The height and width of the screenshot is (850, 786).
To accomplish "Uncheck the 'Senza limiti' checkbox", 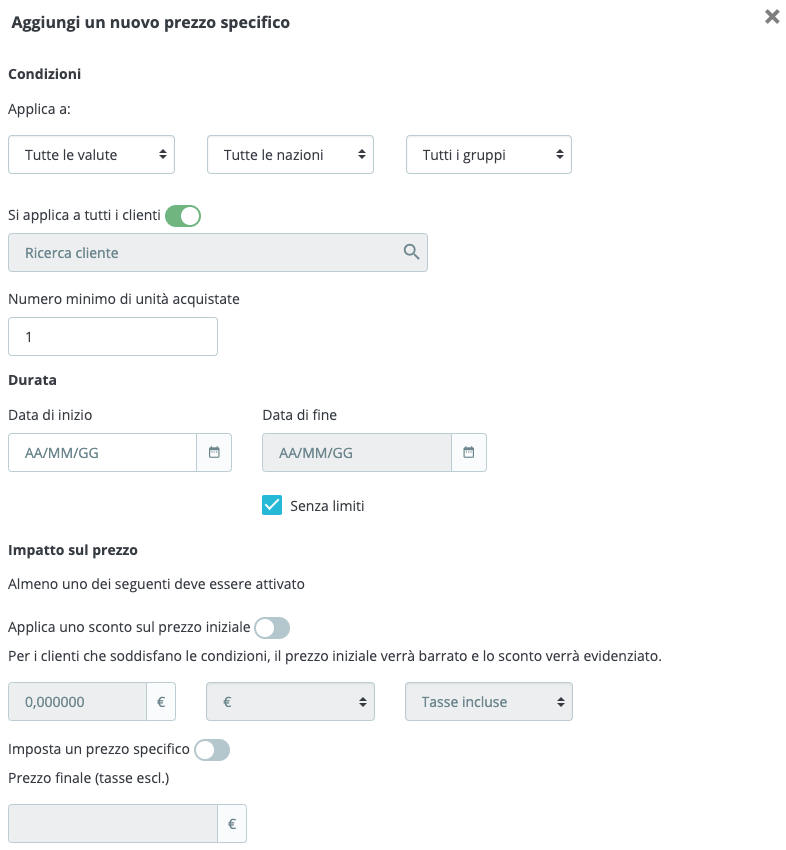I will (x=272, y=505).
